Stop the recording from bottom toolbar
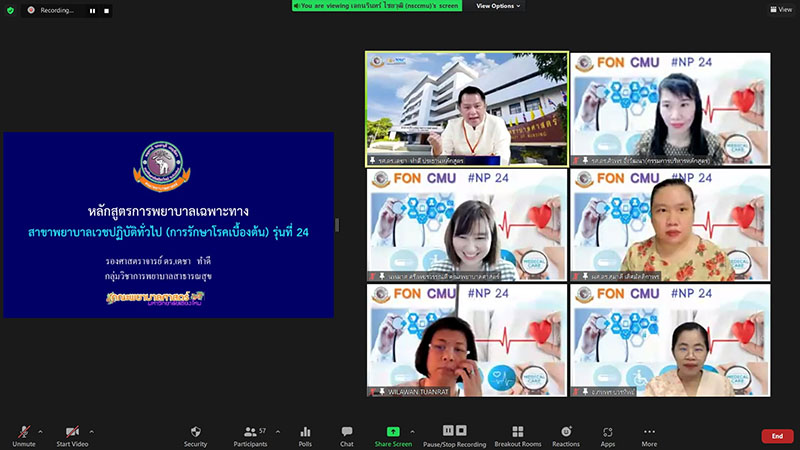 coord(461,430)
